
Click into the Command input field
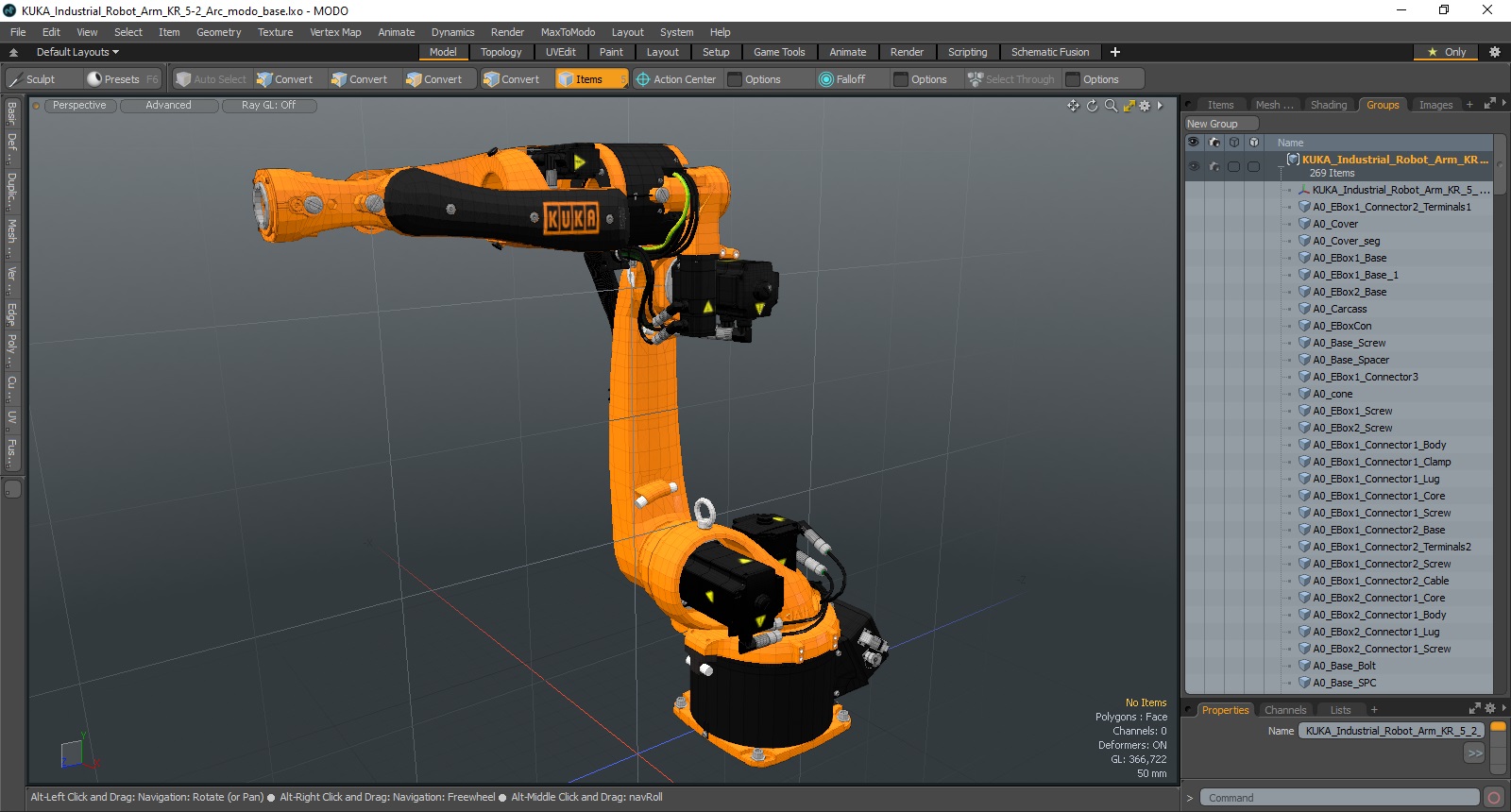[1339, 798]
